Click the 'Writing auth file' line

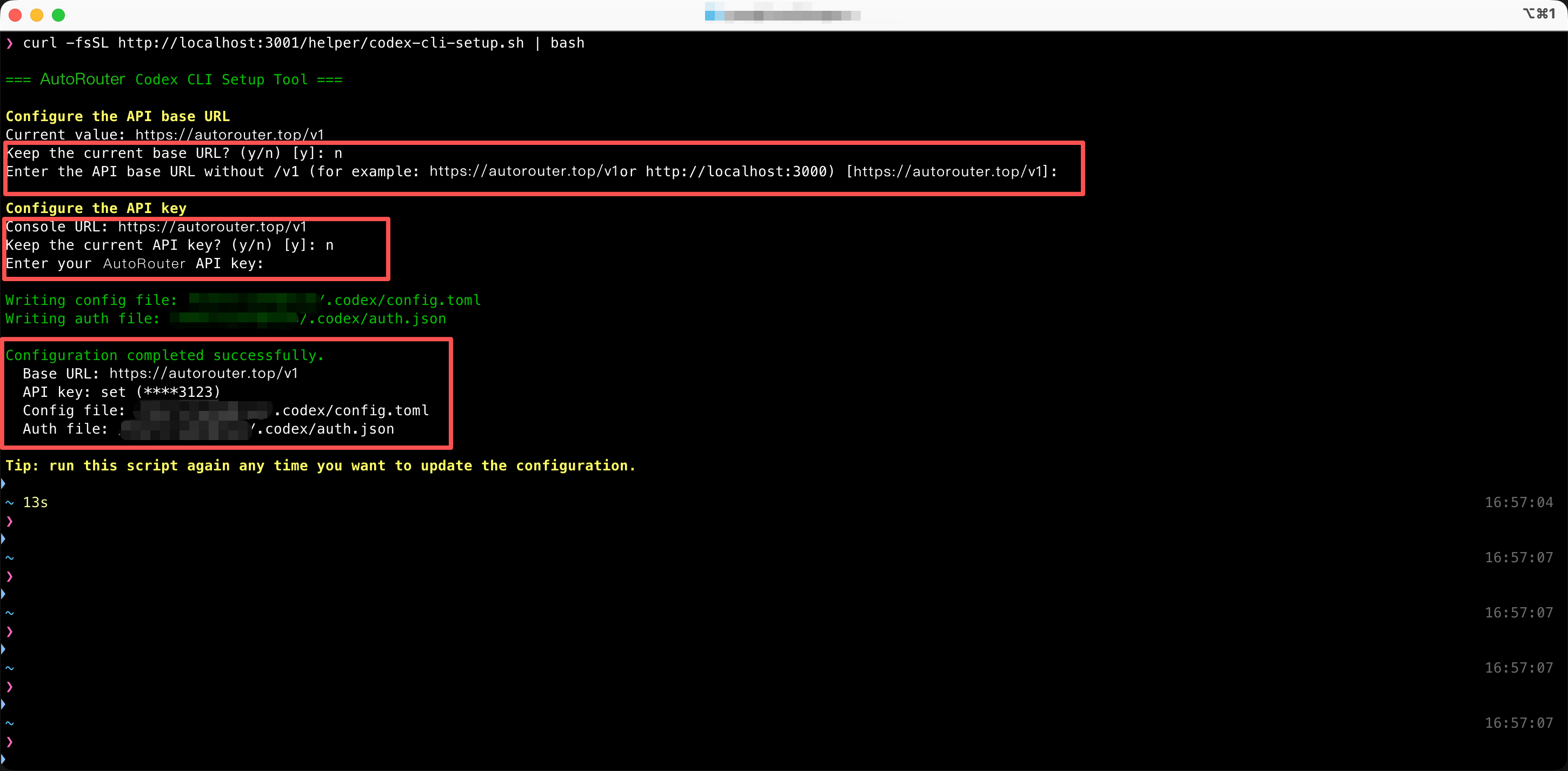(226, 319)
